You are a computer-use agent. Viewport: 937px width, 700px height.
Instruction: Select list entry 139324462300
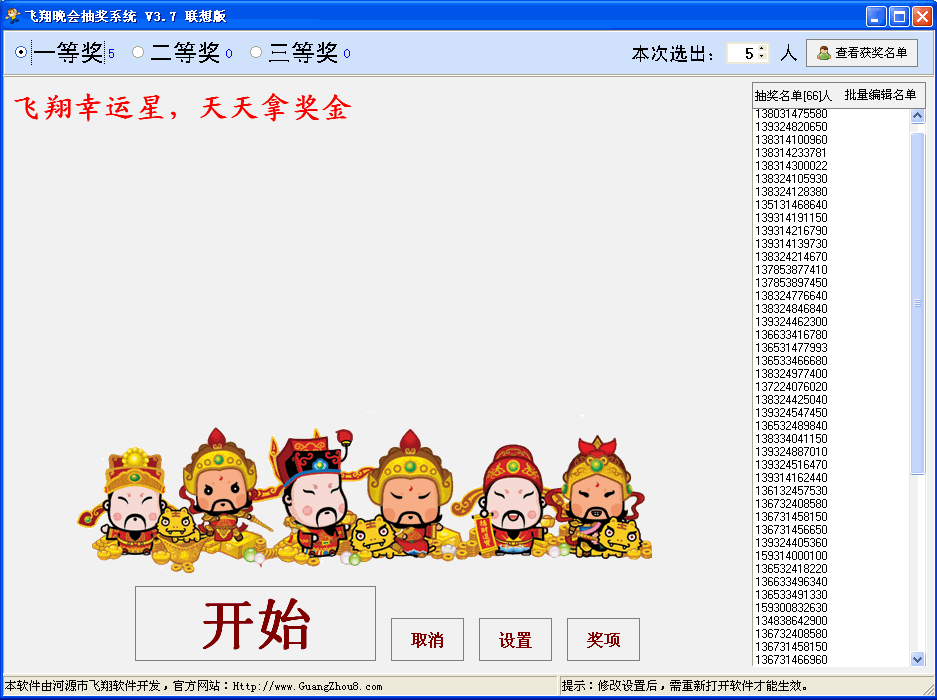pos(791,322)
